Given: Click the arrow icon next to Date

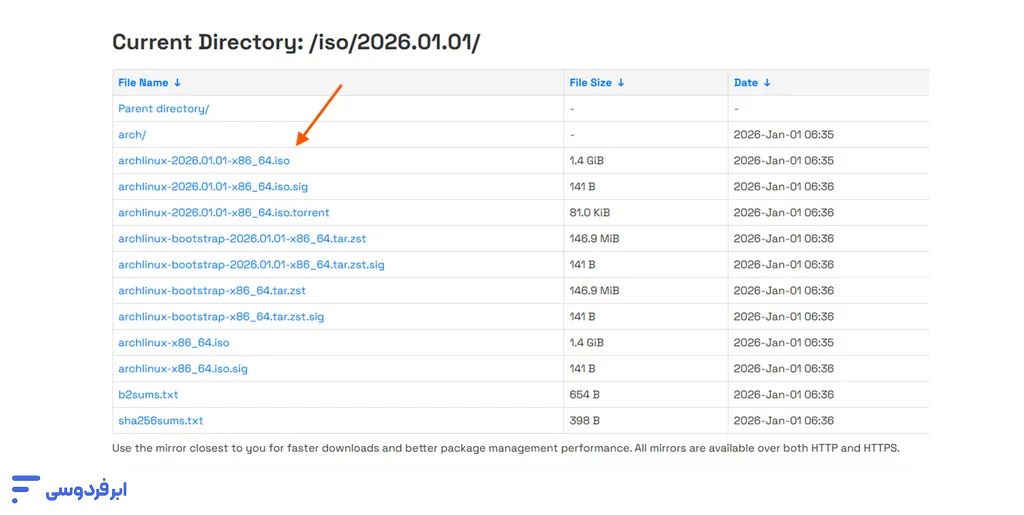Looking at the screenshot, I should [767, 83].
